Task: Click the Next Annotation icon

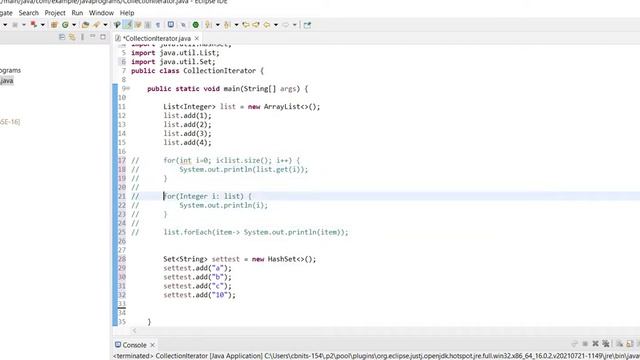Action: click(208, 25)
